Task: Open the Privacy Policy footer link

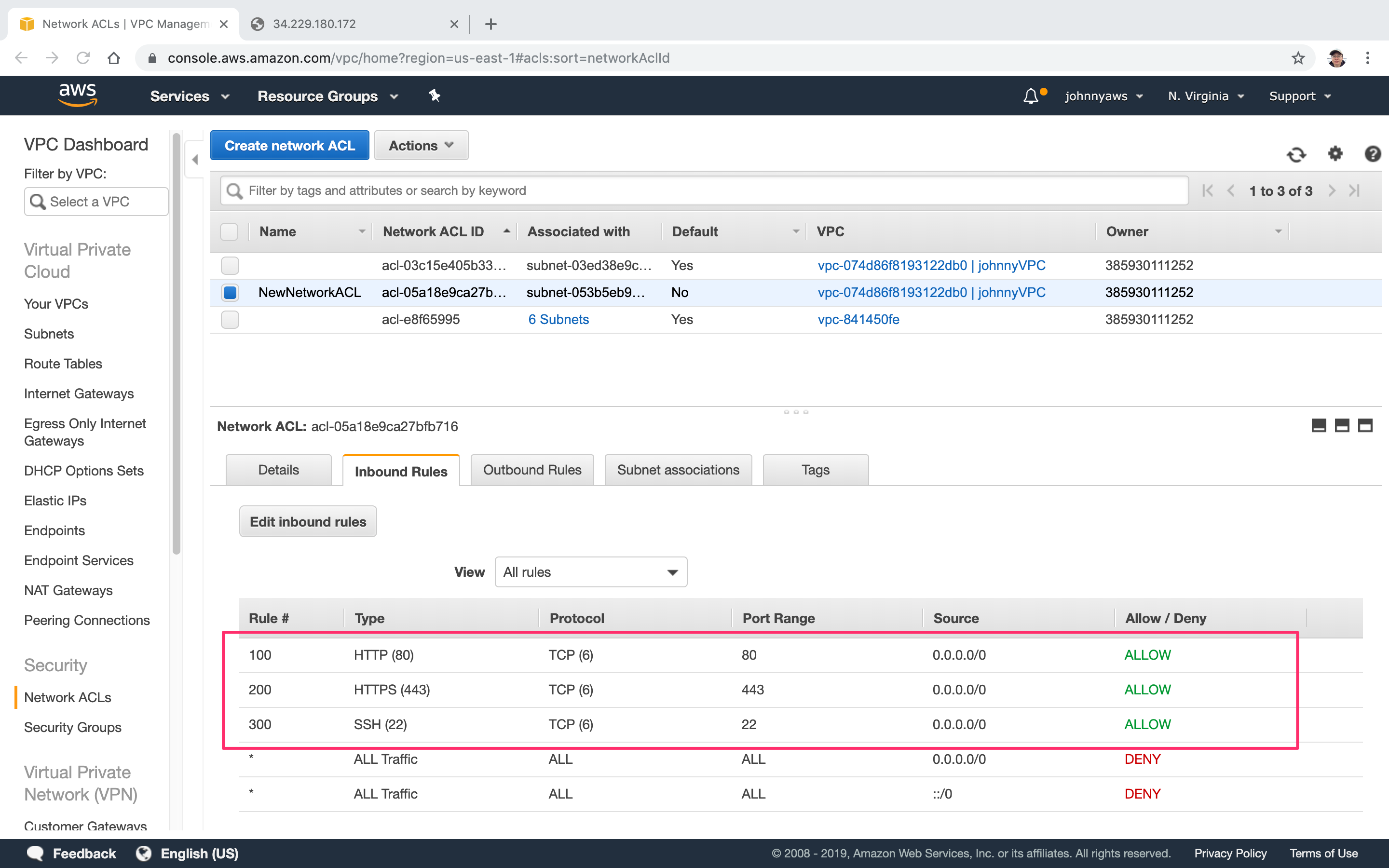Action: pos(1230,853)
